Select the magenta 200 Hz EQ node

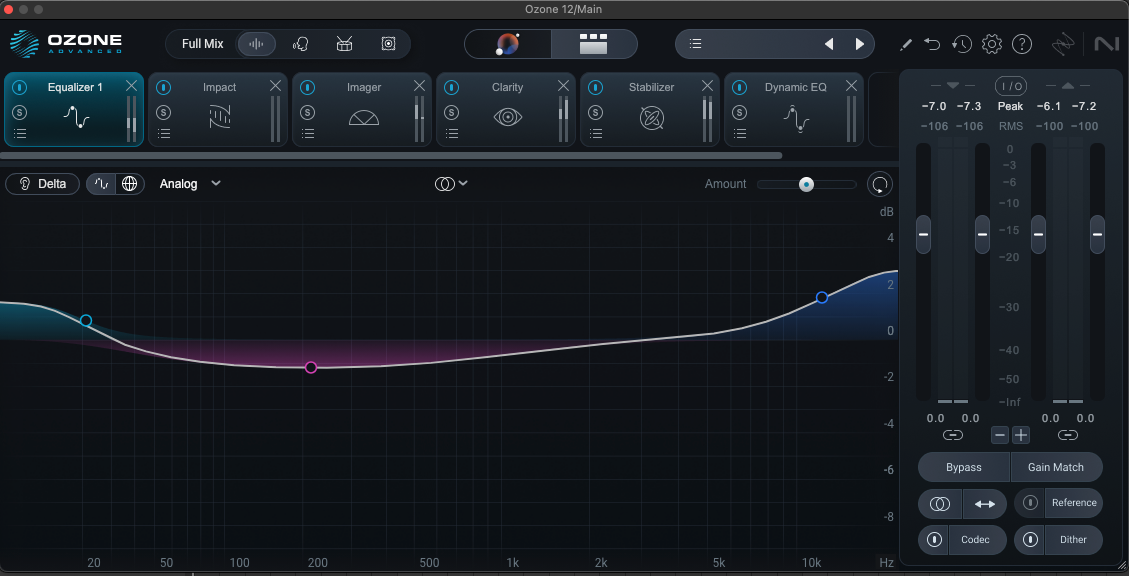[311, 367]
